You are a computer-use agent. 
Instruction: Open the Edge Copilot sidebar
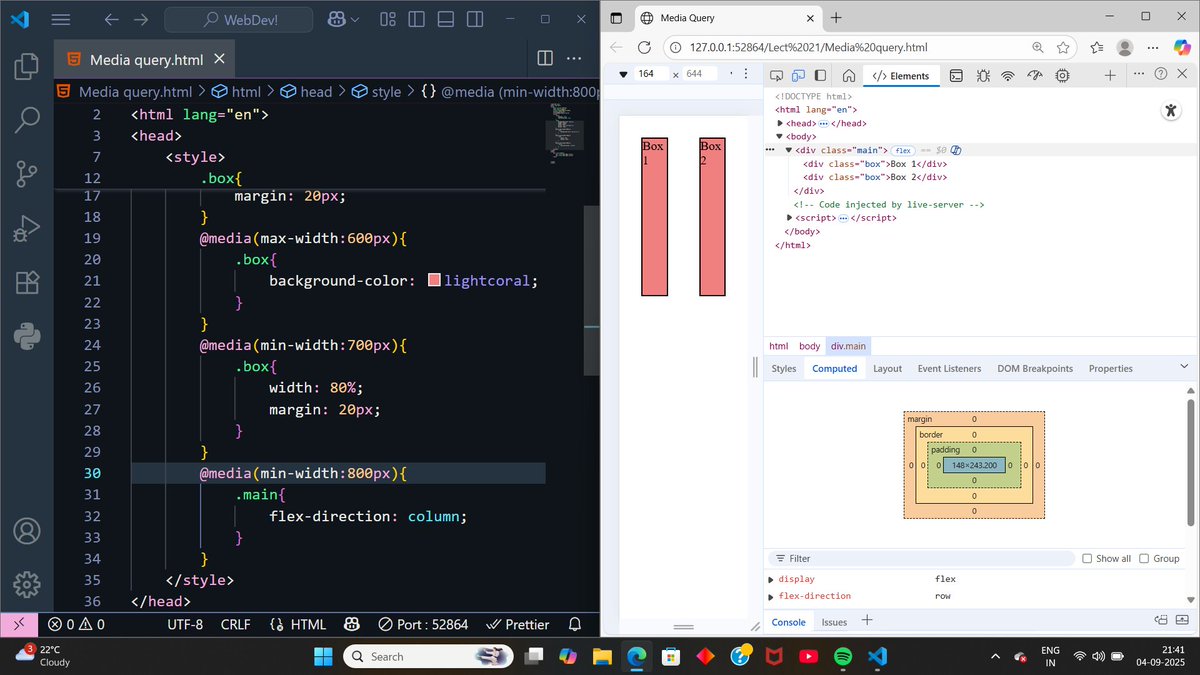coord(1183,47)
